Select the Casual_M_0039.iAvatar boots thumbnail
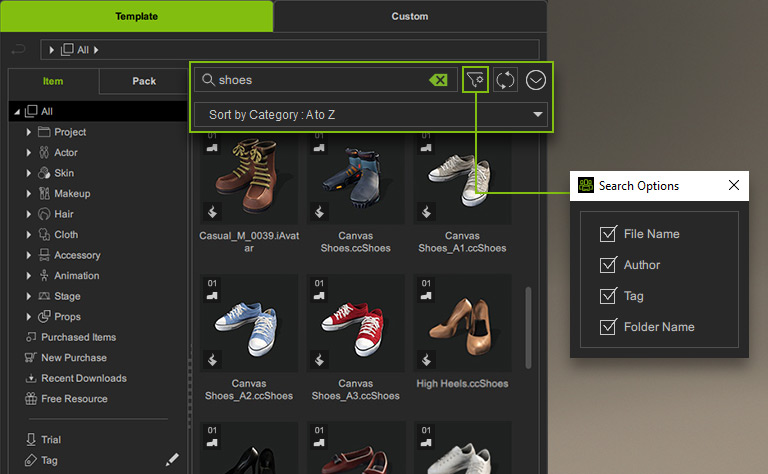Screen dimensions: 768x474 (249, 179)
